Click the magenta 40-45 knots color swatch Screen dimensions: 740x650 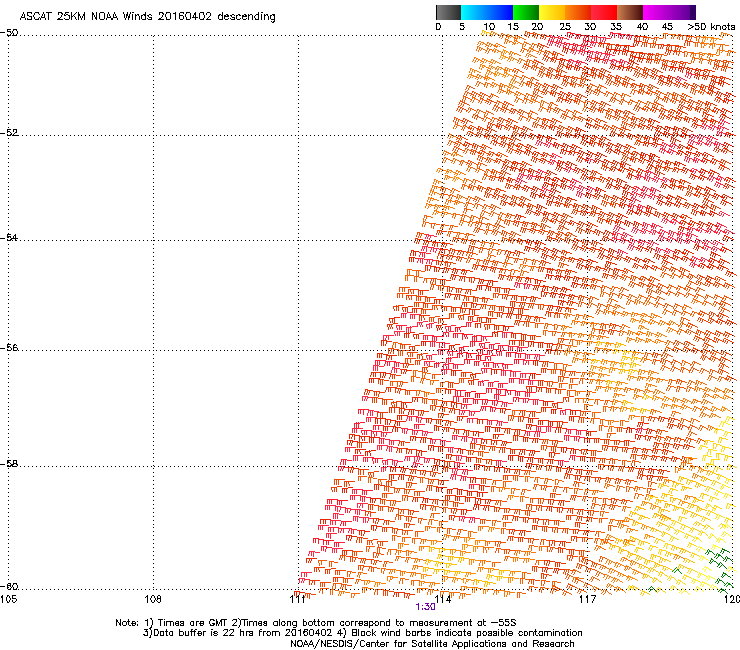pyautogui.click(x=656, y=12)
